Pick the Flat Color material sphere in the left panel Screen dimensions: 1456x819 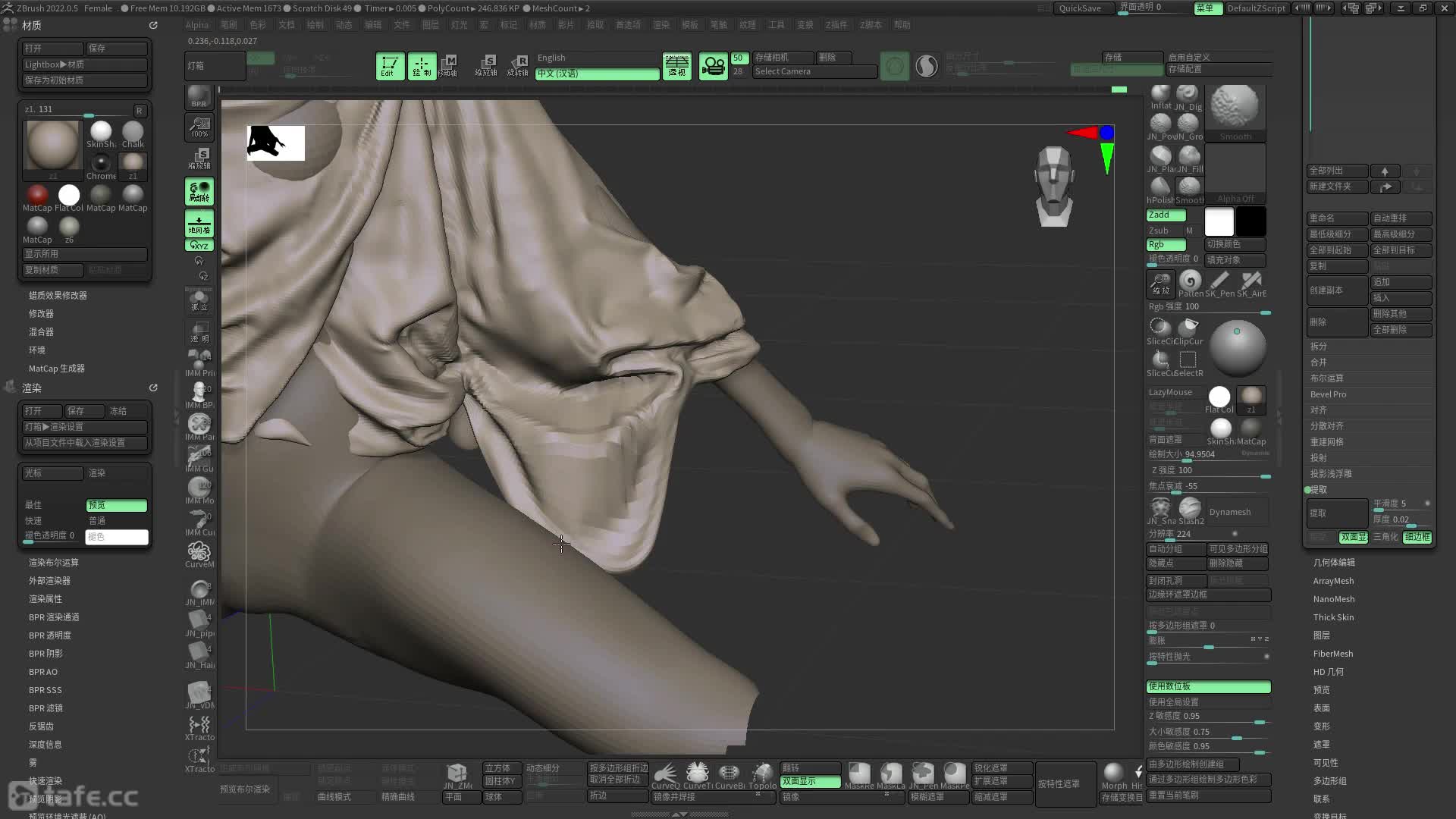(x=69, y=198)
